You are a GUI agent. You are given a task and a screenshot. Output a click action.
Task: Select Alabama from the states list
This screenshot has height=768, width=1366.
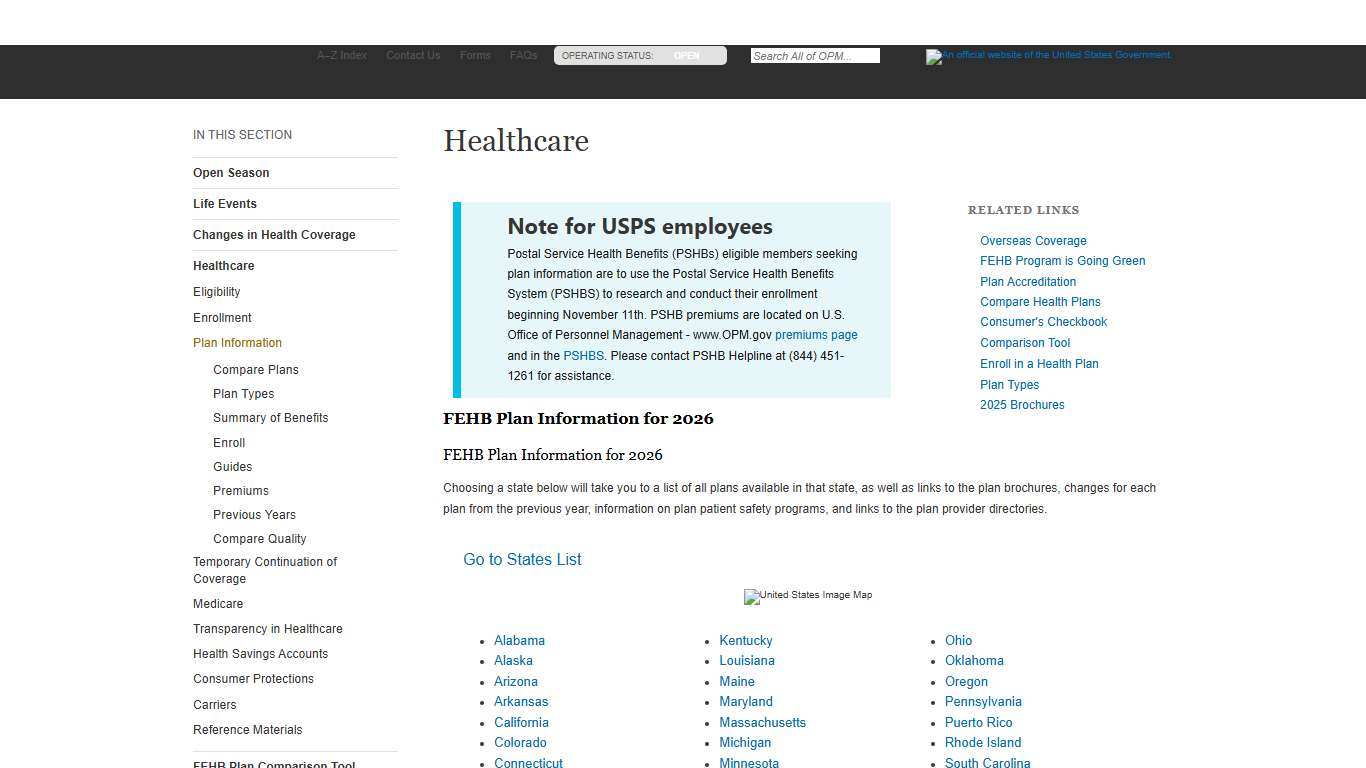click(519, 640)
